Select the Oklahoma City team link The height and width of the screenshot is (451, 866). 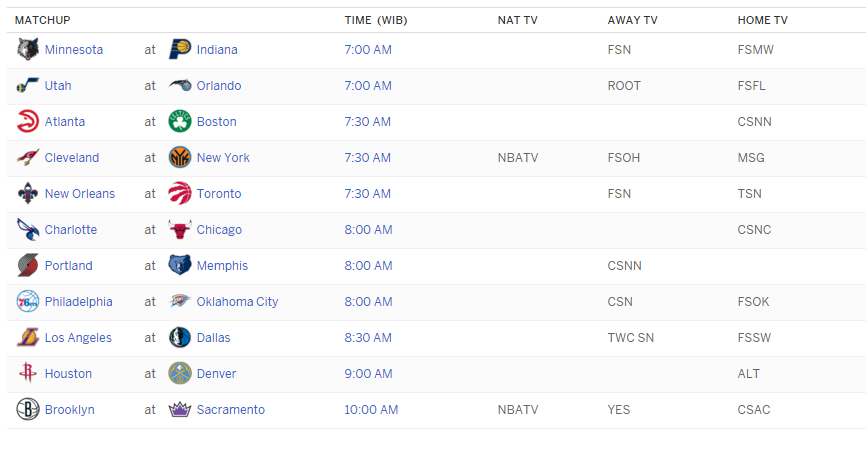coord(237,302)
